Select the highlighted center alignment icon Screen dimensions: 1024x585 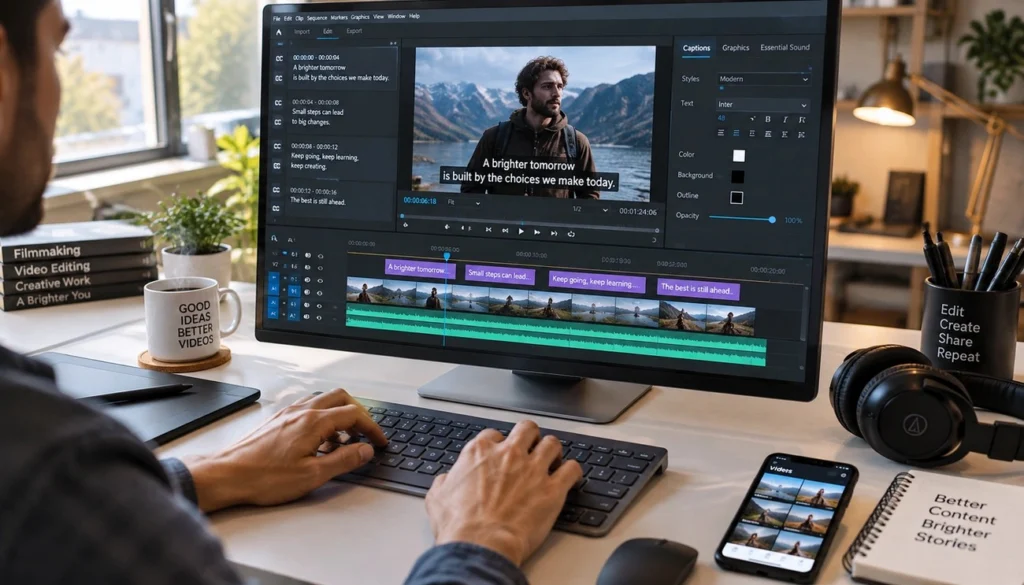pyautogui.click(x=736, y=133)
